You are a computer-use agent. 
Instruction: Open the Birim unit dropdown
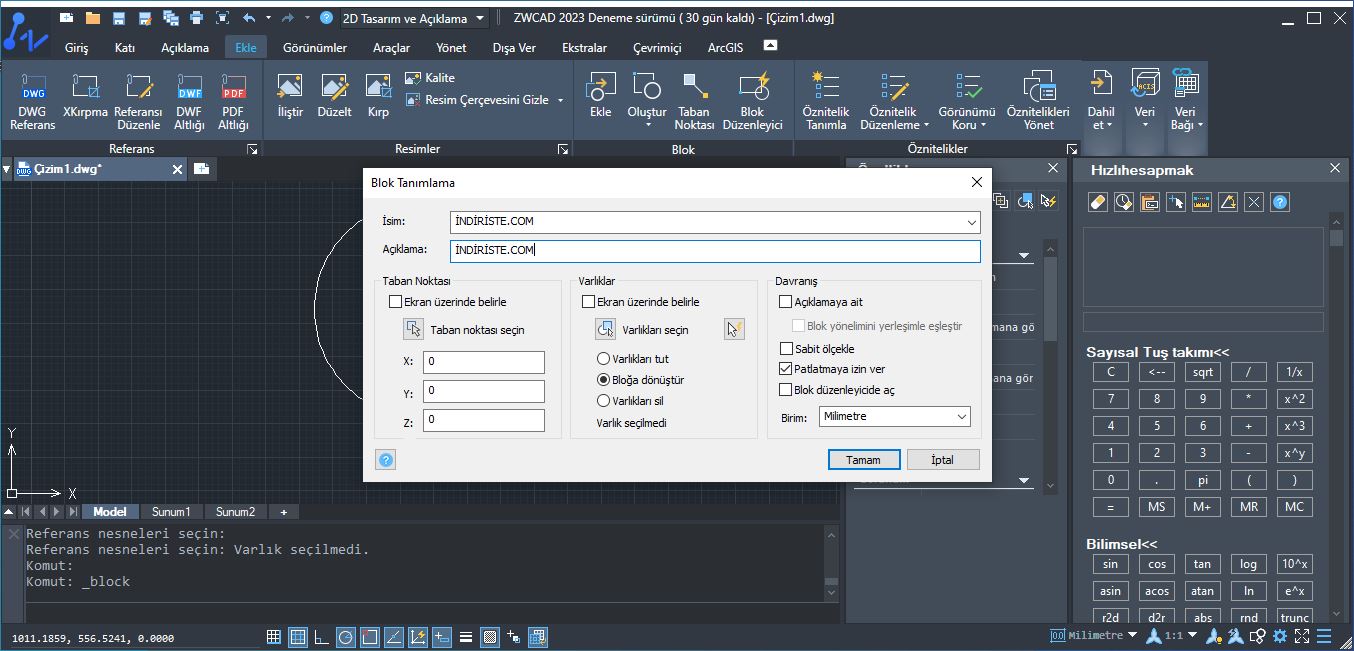point(962,417)
